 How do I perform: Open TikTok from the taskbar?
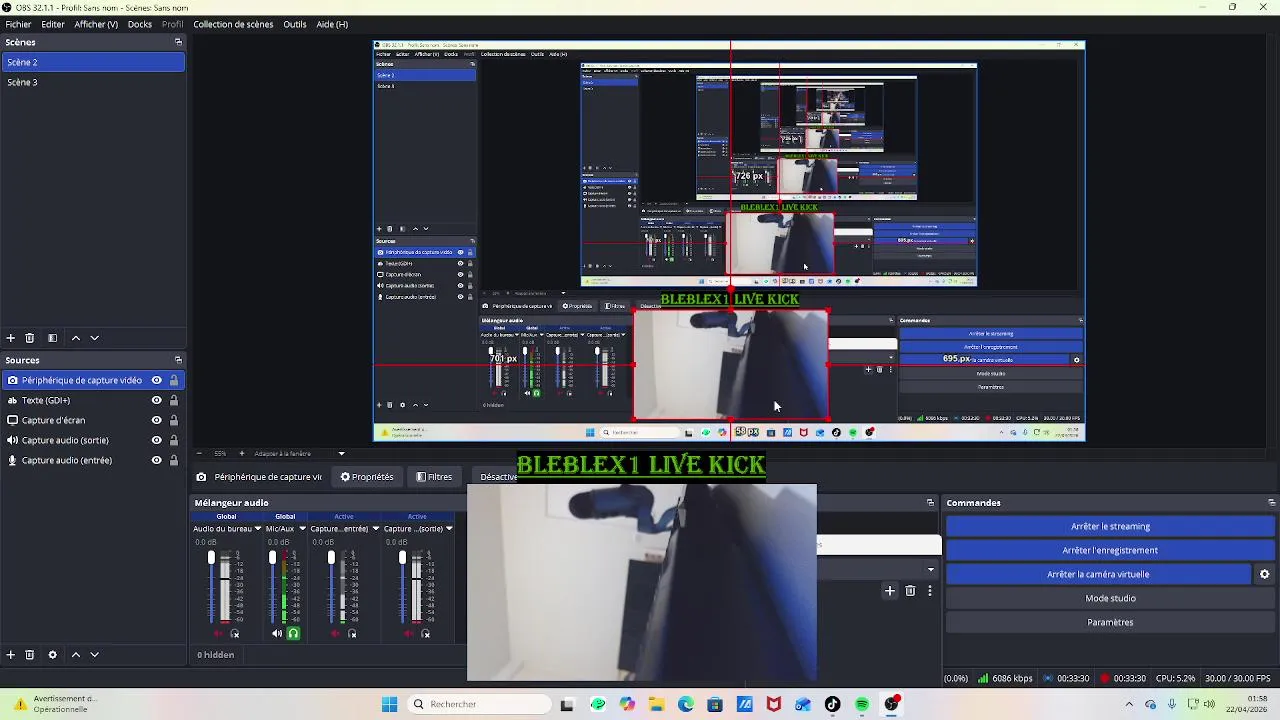[x=832, y=704]
